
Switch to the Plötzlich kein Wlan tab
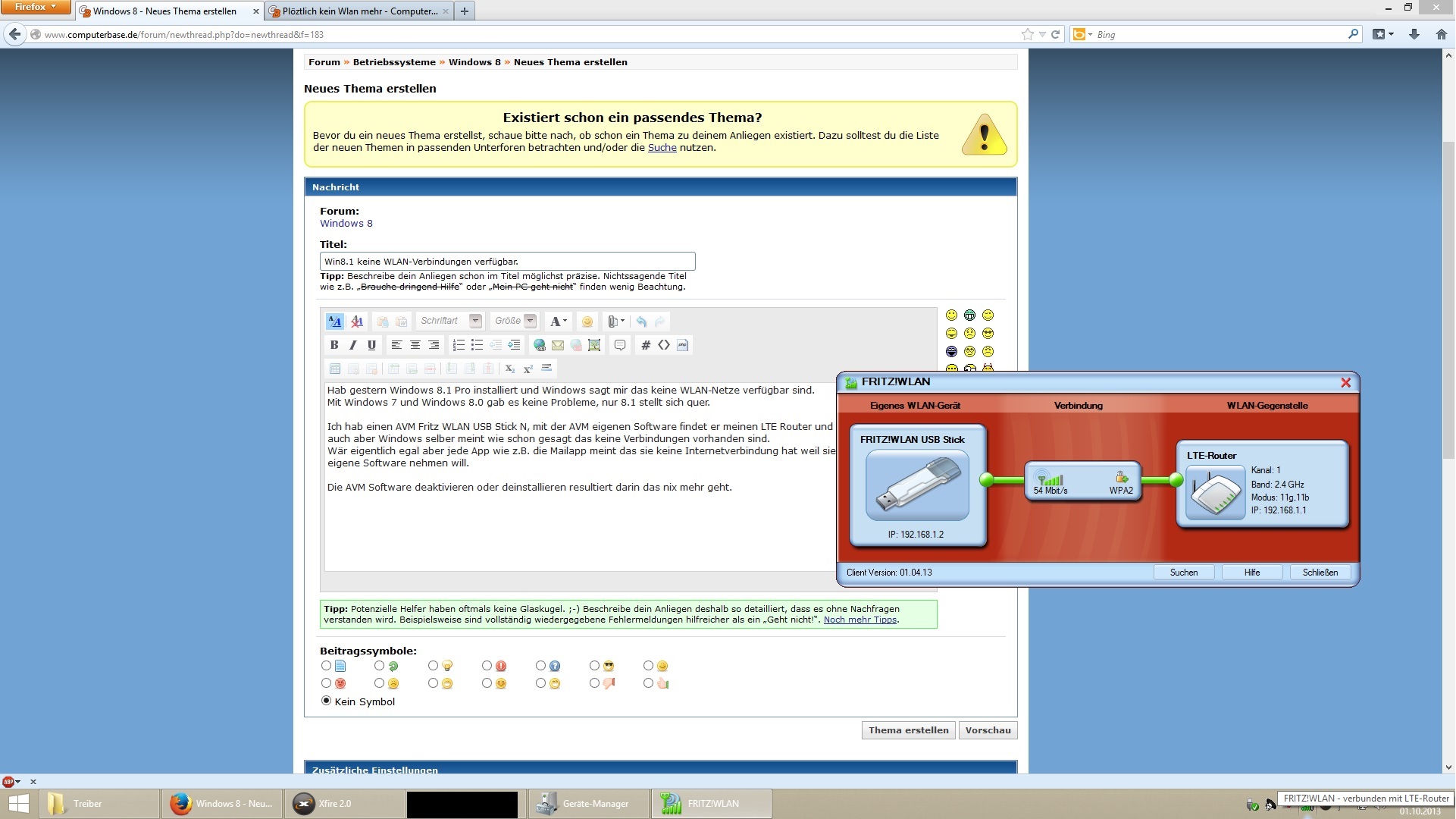359,11
